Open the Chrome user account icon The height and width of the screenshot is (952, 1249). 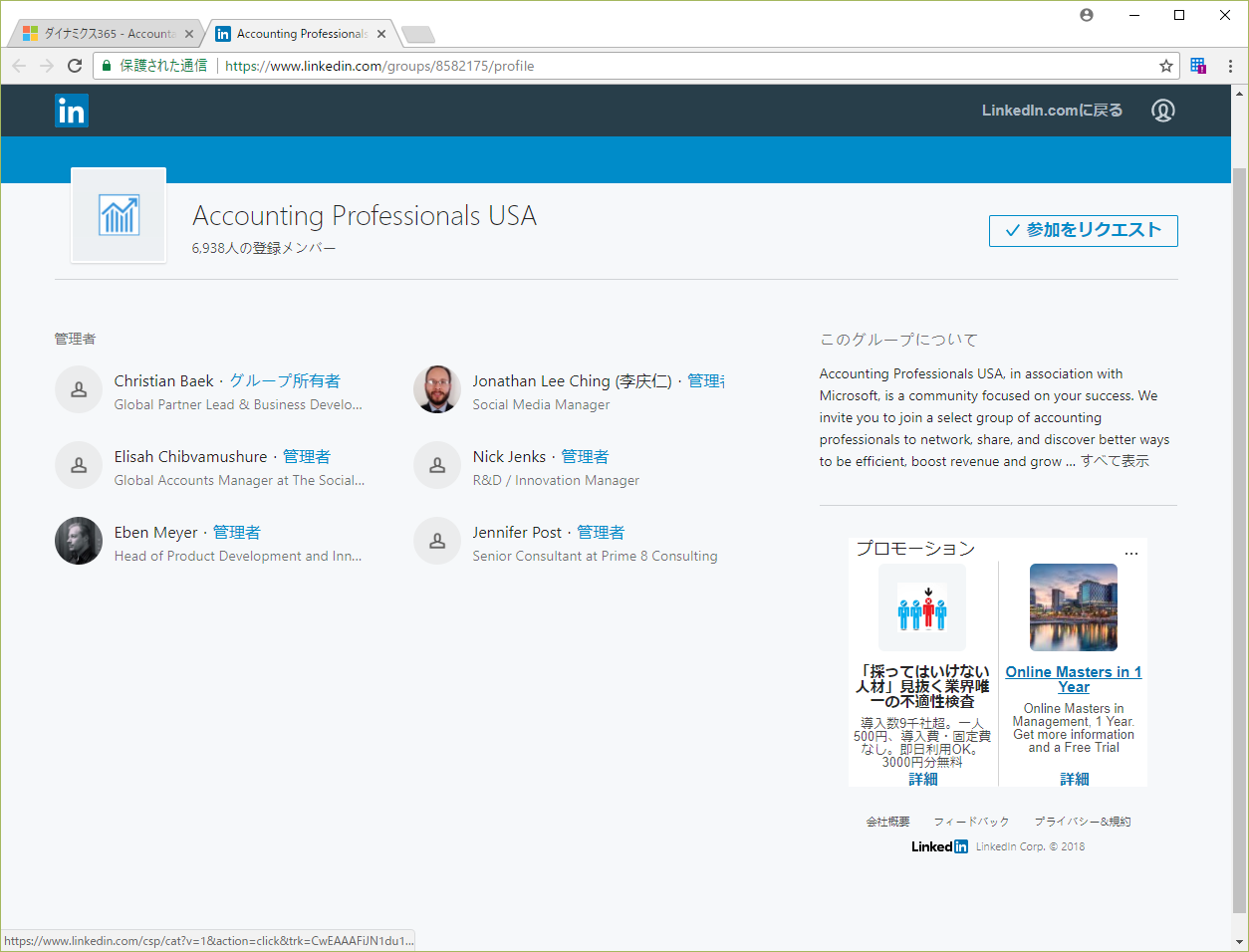click(1087, 15)
